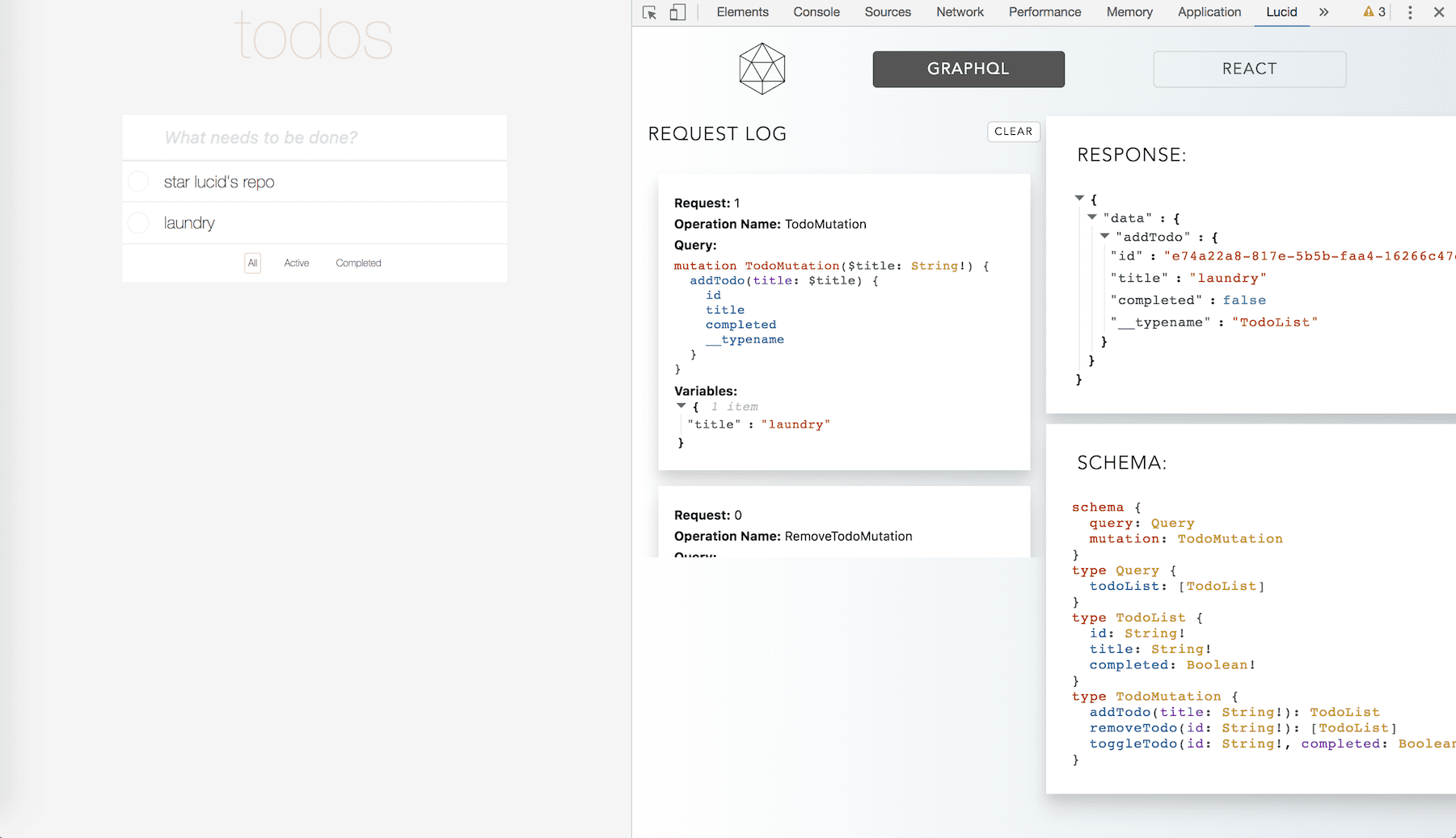Close the DevTools panel

[x=1439, y=12]
